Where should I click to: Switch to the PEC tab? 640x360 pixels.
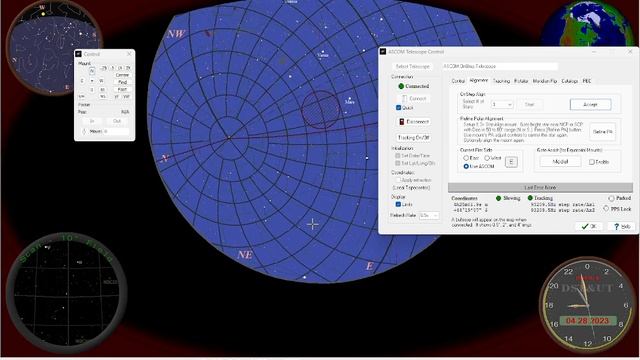(587, 81)
